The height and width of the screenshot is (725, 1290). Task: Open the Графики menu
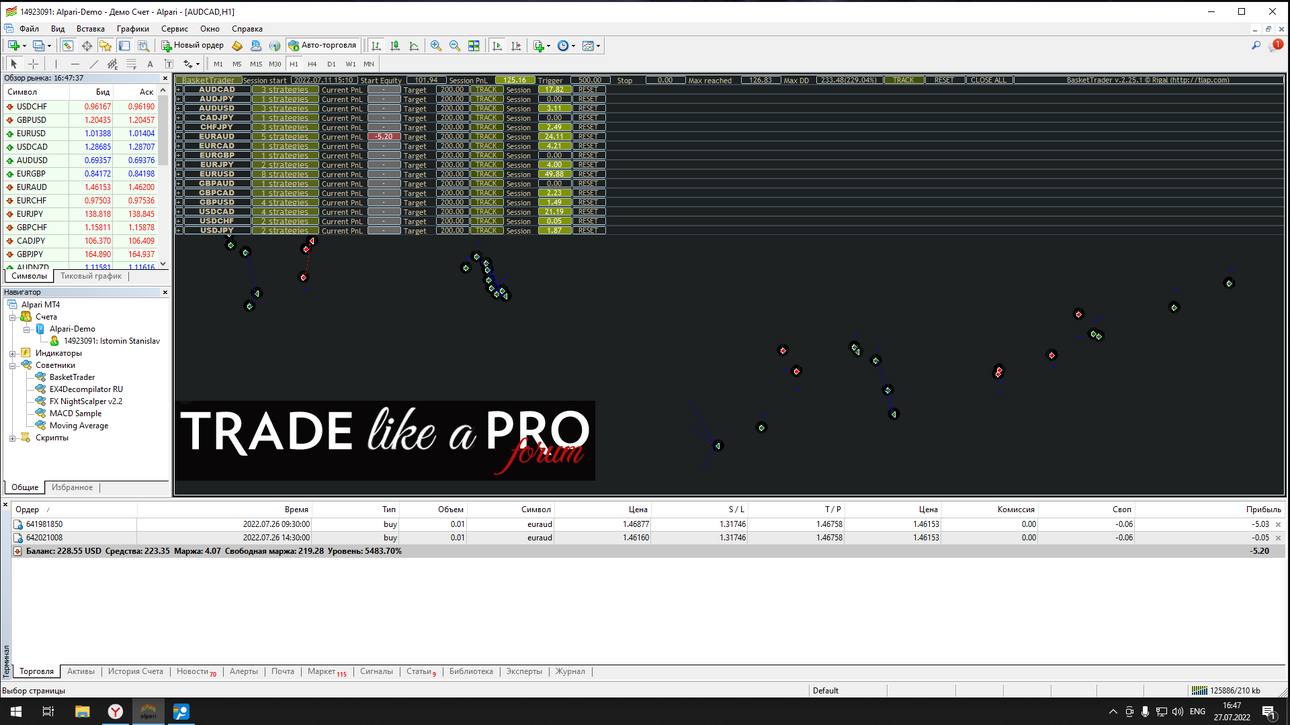coord(132,29)
